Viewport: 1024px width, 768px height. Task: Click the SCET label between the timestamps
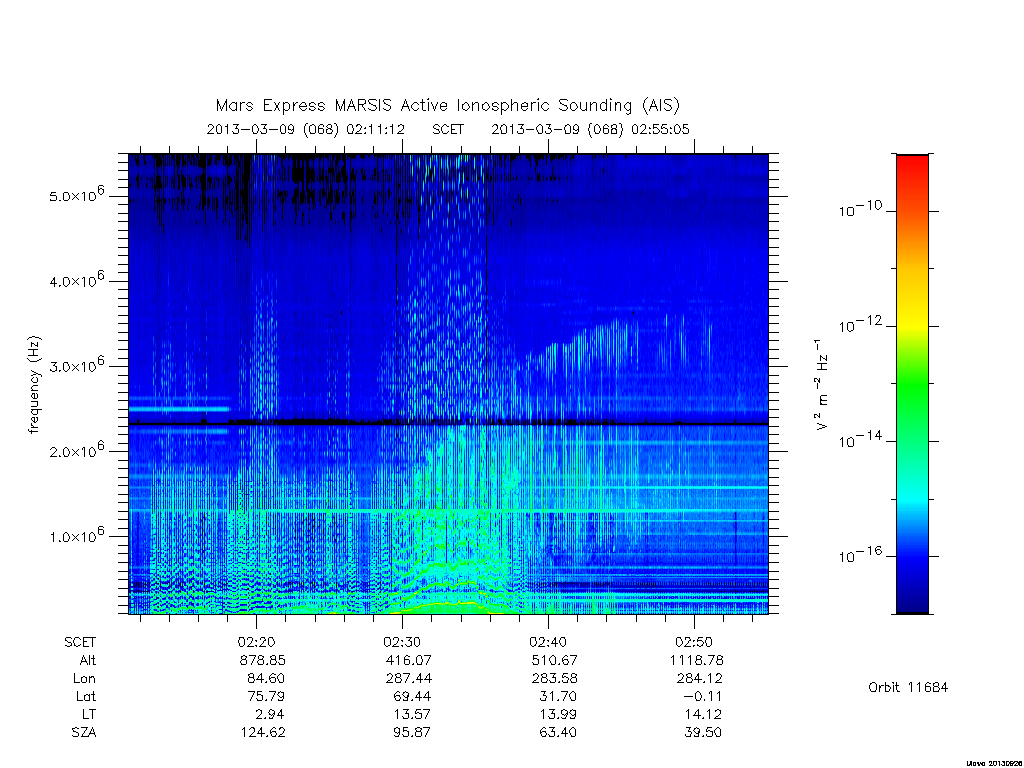pyautogui.click(x=448, y=129)
